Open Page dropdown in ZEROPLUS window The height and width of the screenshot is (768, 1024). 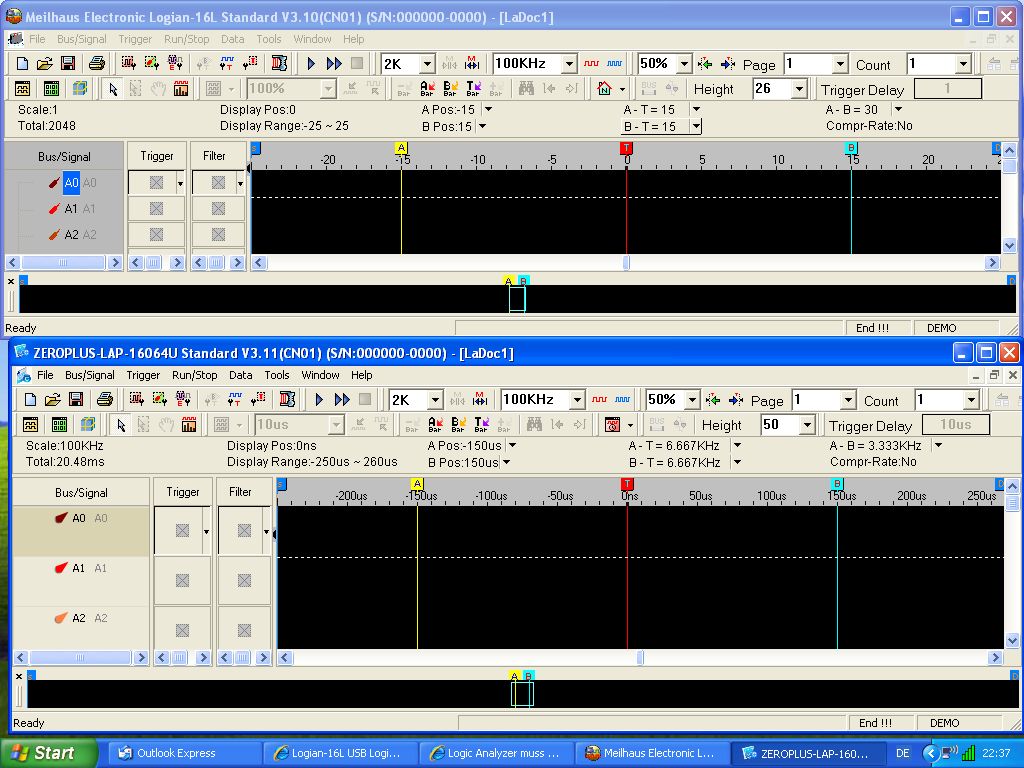pos(848,400)
